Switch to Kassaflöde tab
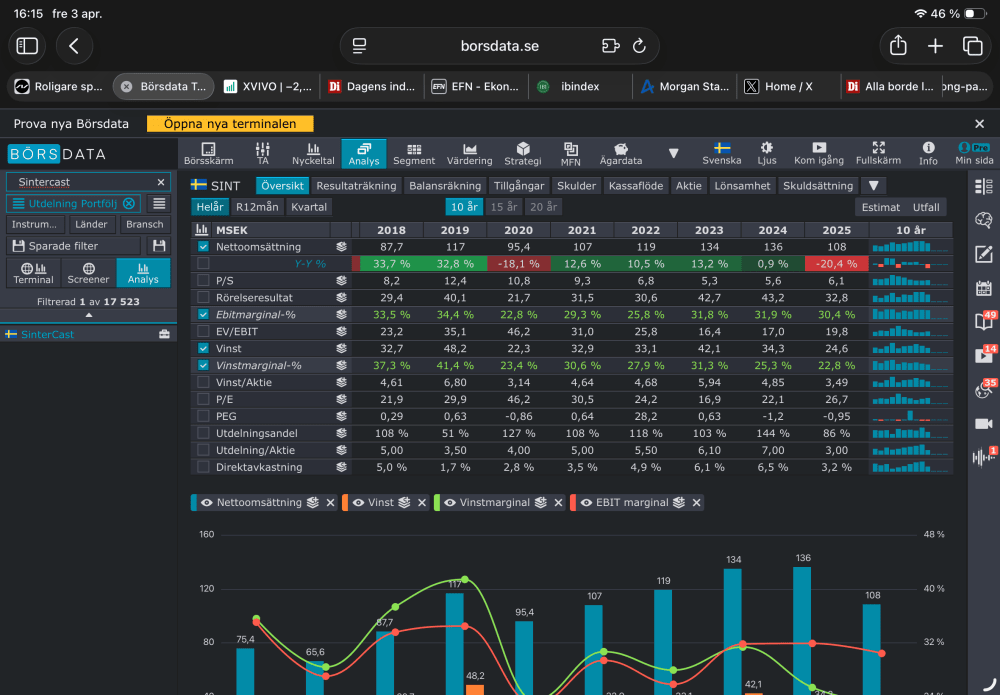The height and width of the screenshot is (695, 1000). click(636, 186)
